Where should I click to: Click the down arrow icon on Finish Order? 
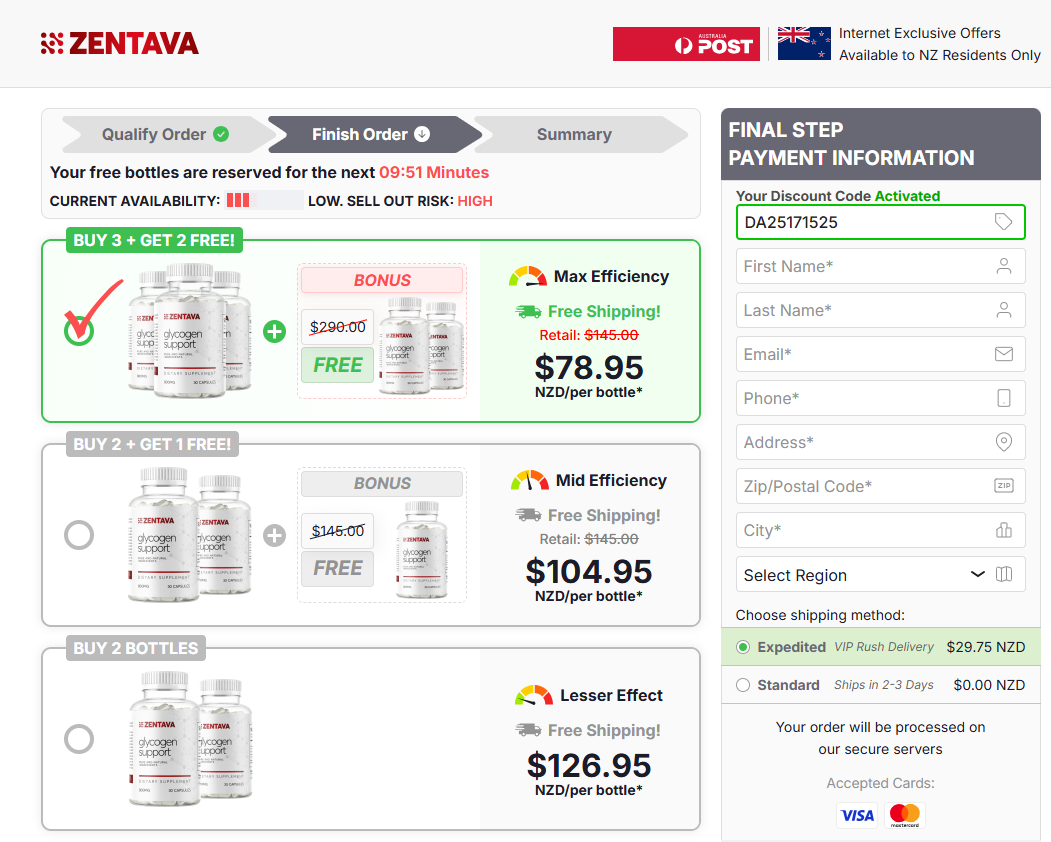click(422, 134)
